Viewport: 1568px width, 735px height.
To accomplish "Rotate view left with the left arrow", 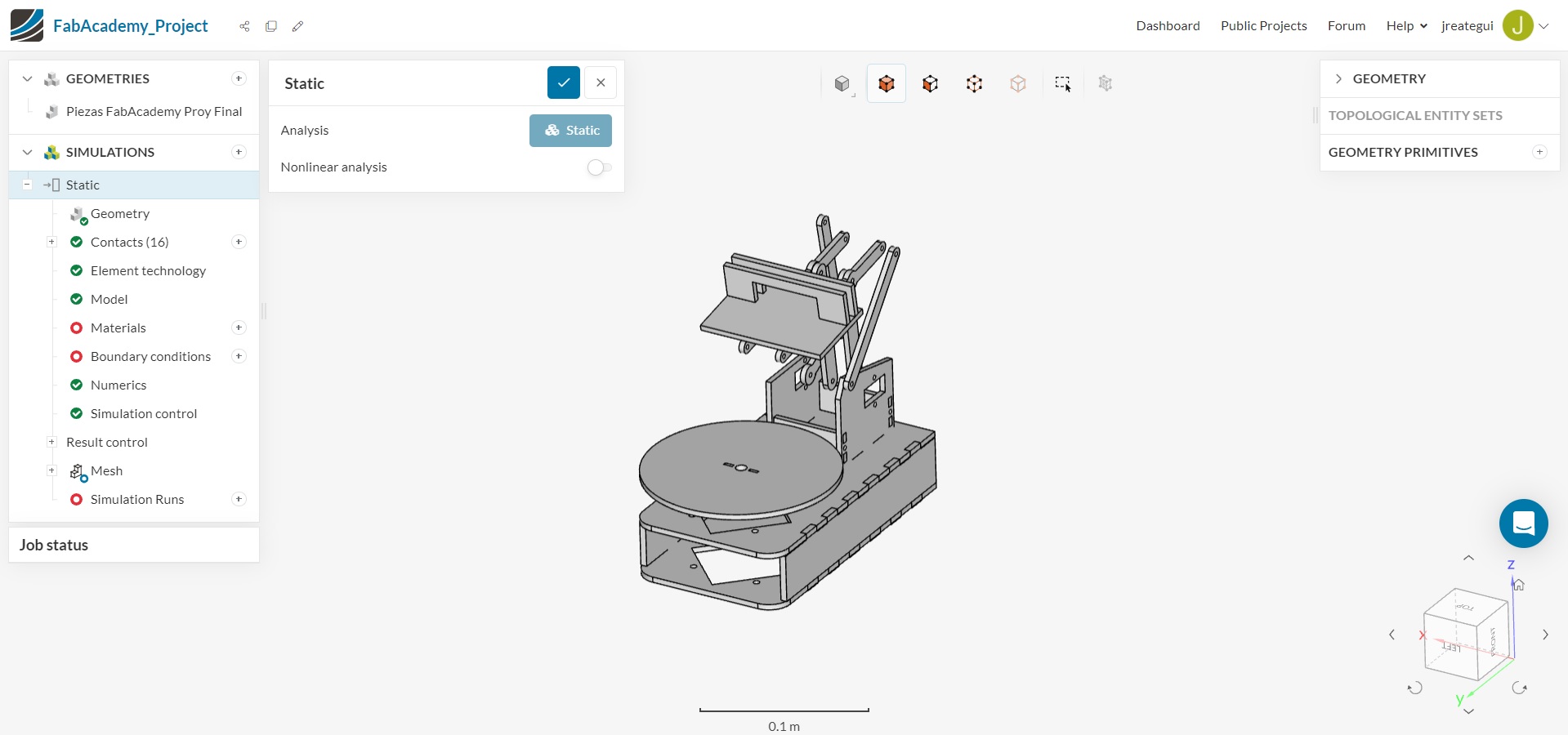I will (1392, 635).
